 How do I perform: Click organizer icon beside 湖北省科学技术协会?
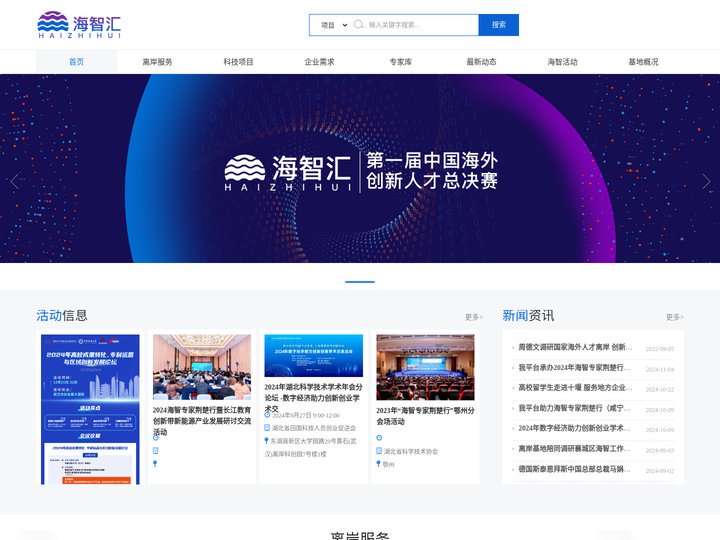coord(379,451)
